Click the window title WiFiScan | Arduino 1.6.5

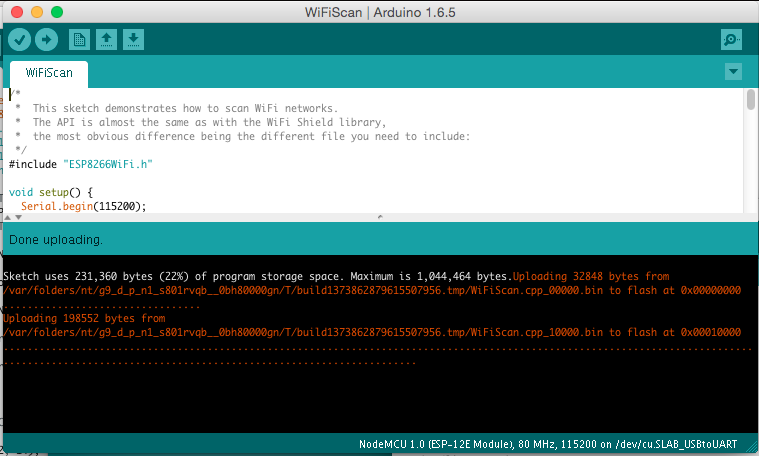click(380, 12)
